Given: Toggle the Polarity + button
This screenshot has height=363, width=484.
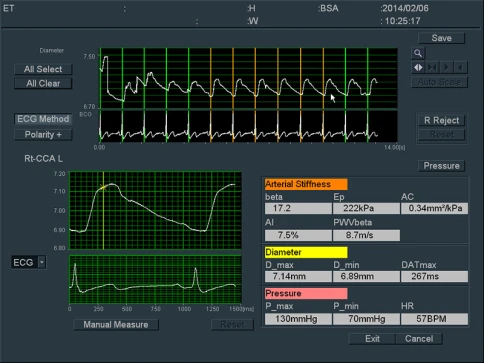Looking at the screenshot, I should coord(43,135).
